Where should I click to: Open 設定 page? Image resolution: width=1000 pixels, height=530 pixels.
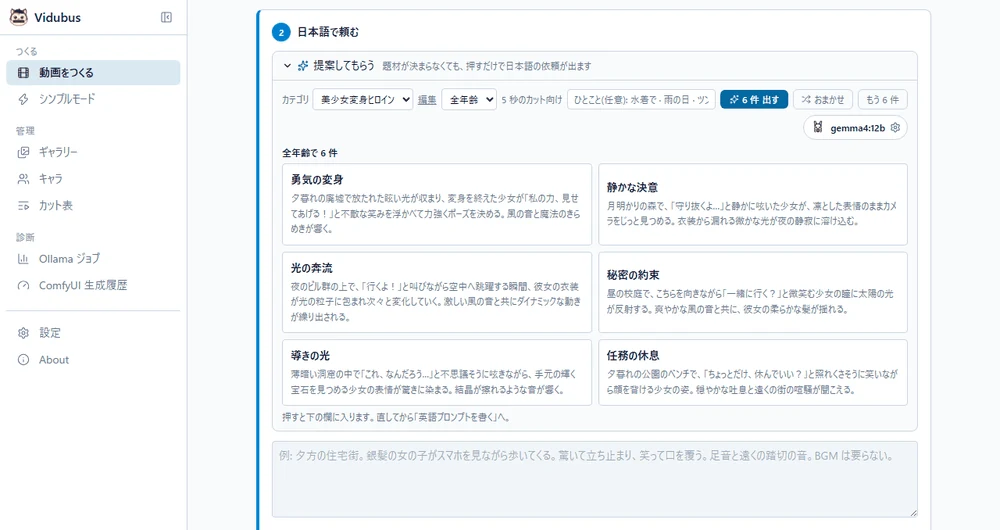(x=93, y=333)
